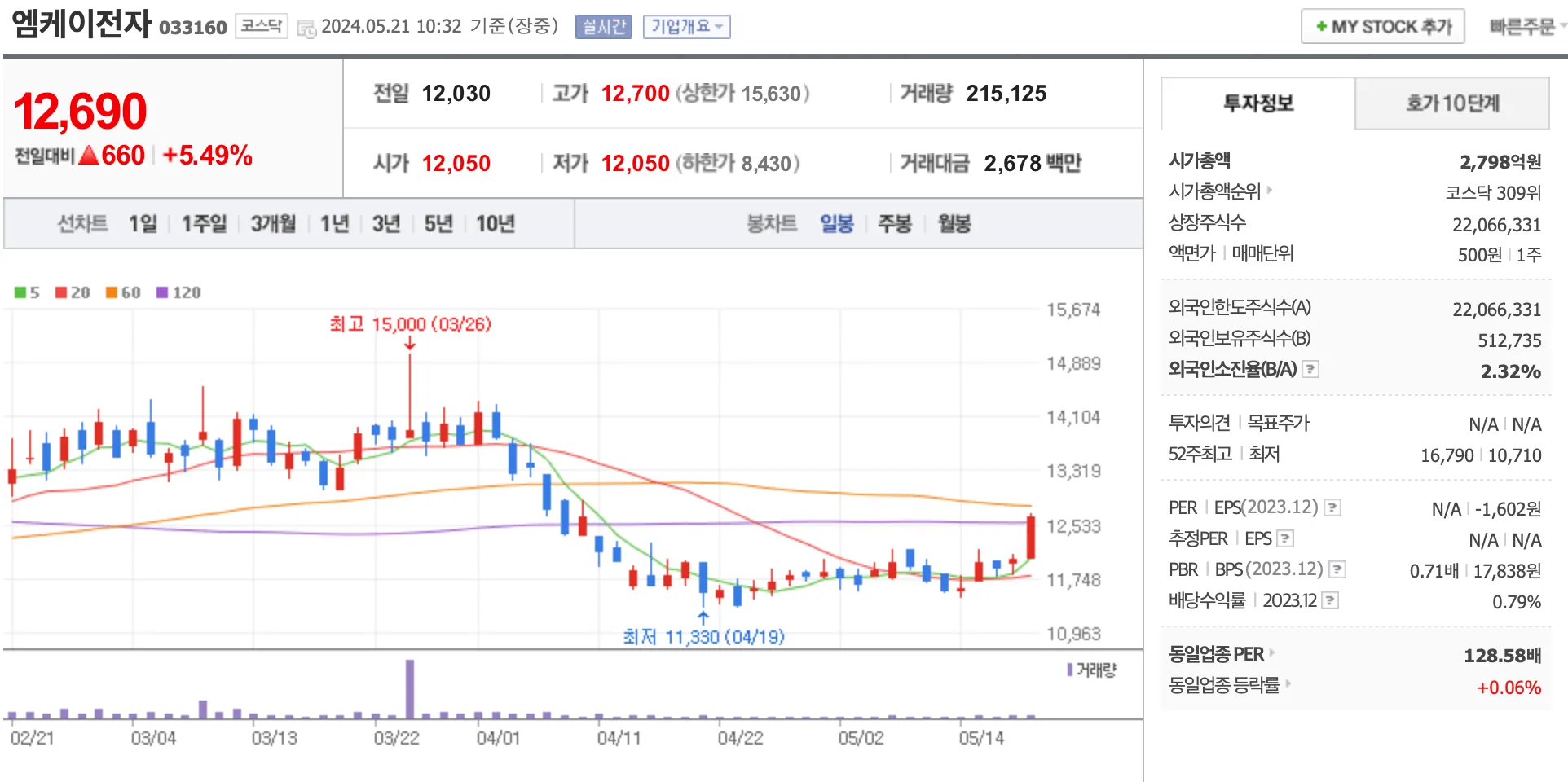Click the 코스닥 market badge
Screen dimensions: 1568x782
click(262, 26)
